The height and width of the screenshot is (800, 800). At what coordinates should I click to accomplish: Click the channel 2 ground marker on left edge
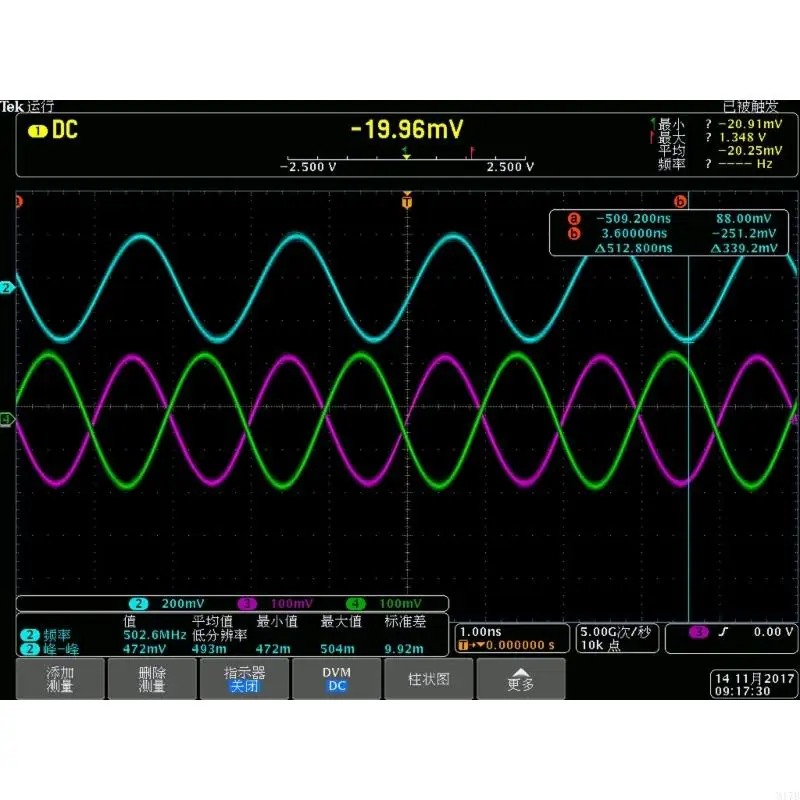pos(8,289)
